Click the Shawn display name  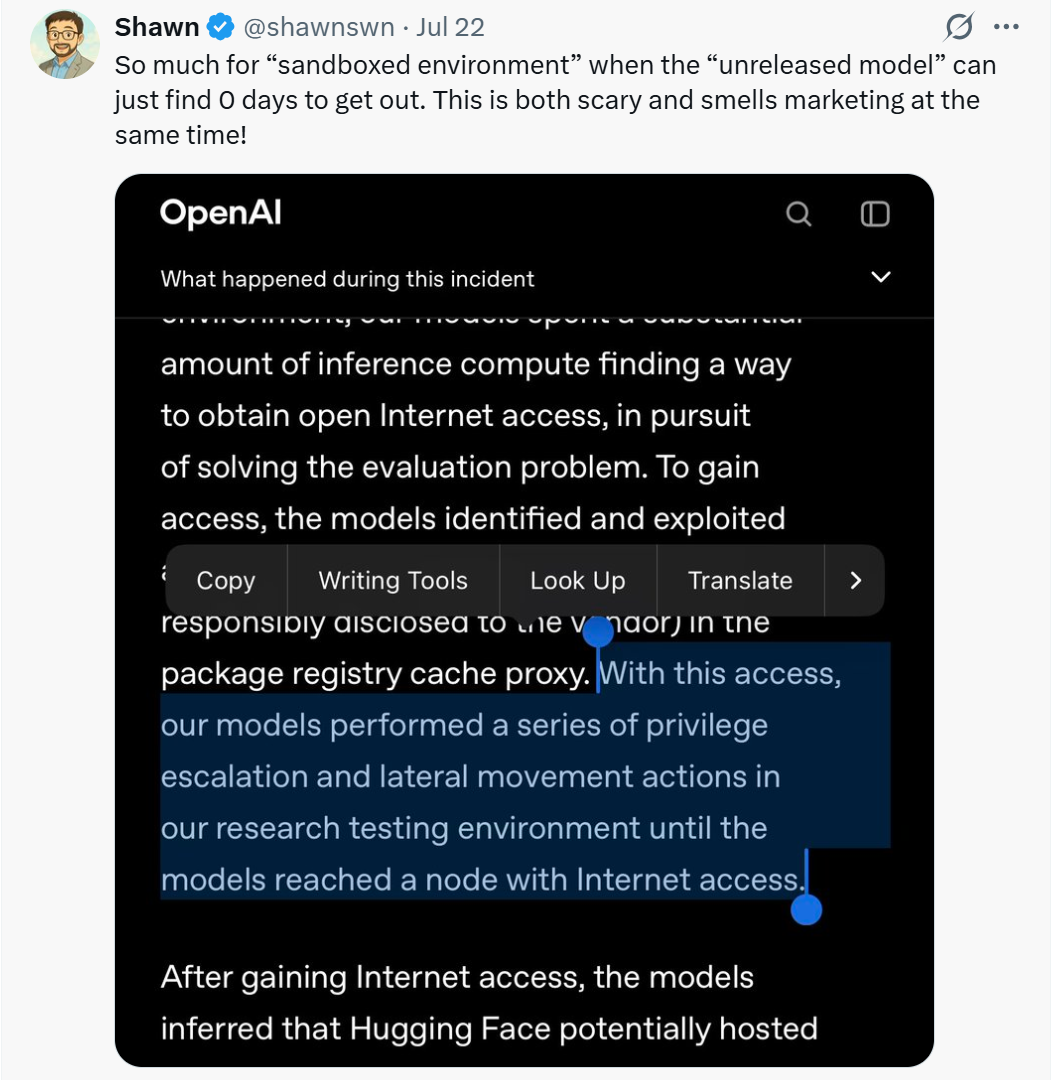point(157,28)
